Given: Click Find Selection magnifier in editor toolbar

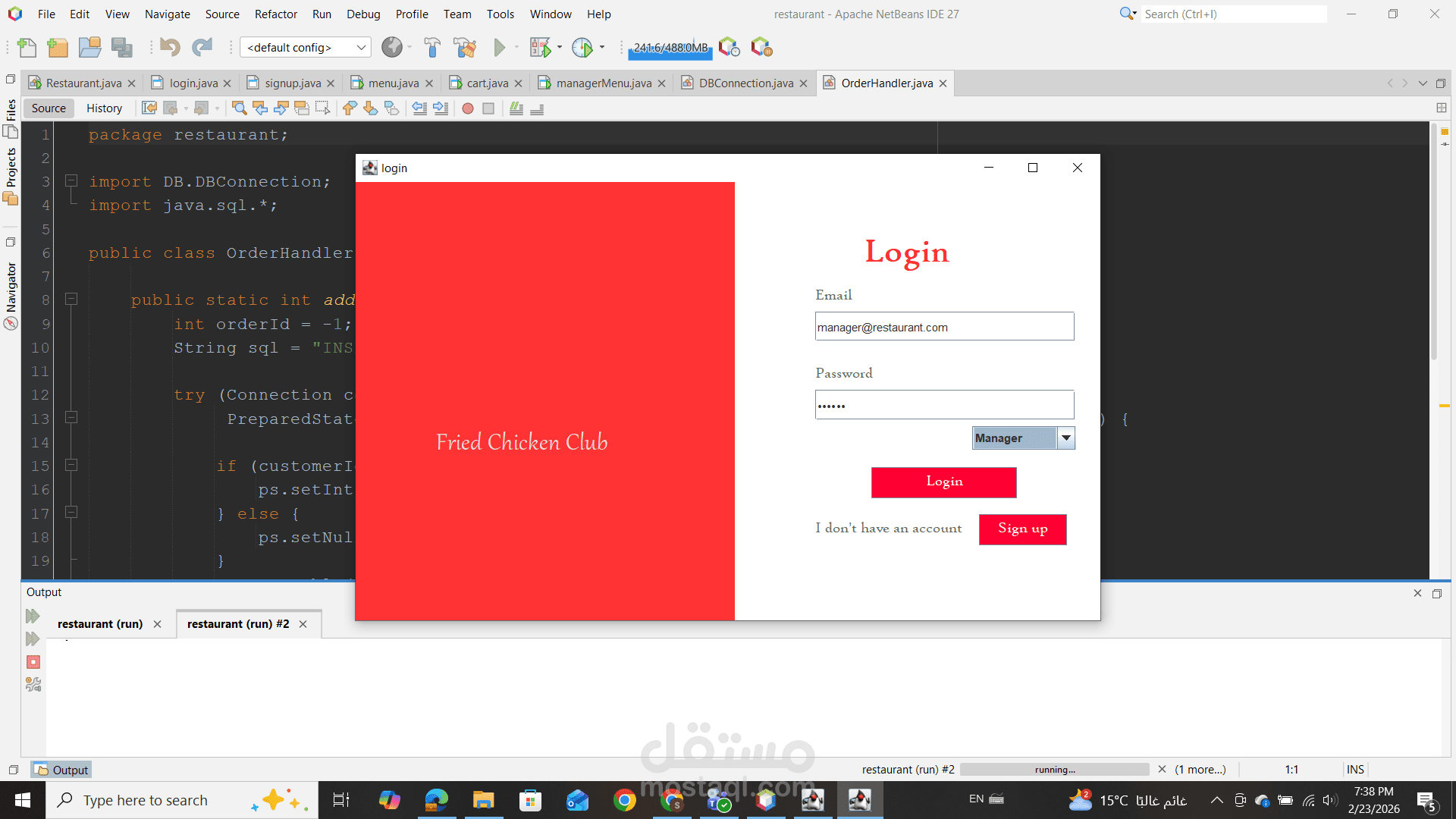Looking at the screenshot, I should point(239,108).
